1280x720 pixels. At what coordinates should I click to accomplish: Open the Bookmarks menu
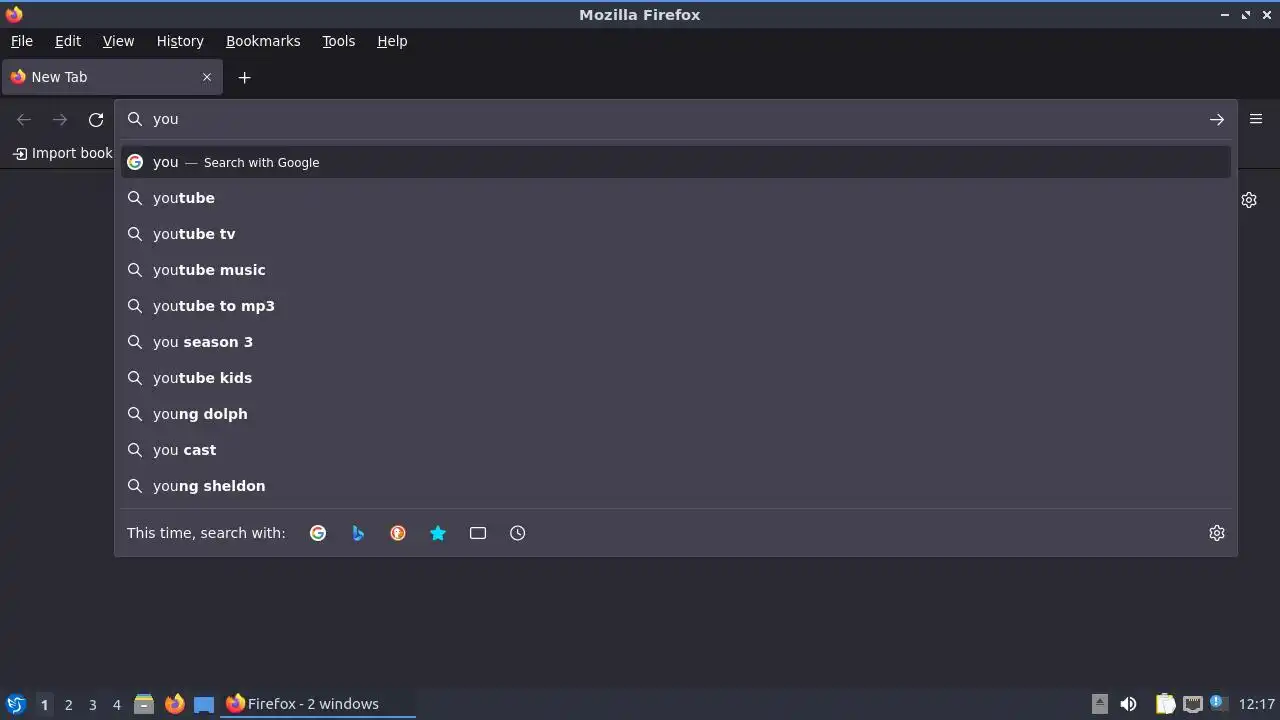[263, 41]
